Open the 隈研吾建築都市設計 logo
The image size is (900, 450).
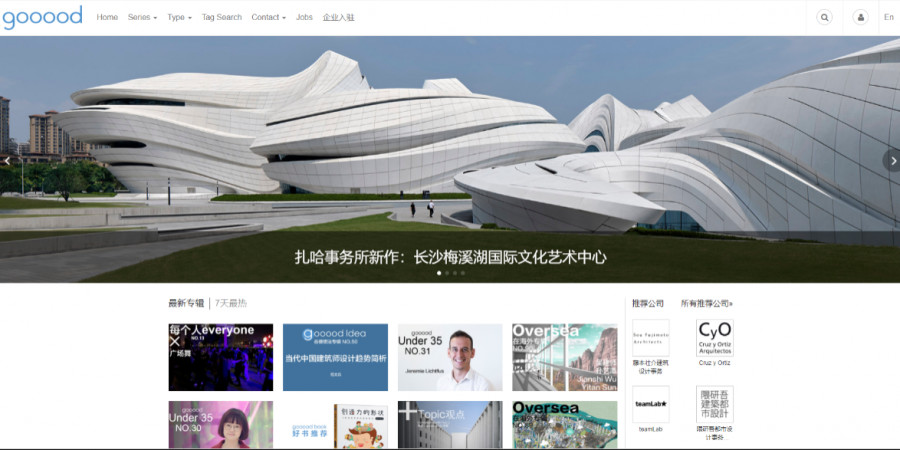[715, 404]
